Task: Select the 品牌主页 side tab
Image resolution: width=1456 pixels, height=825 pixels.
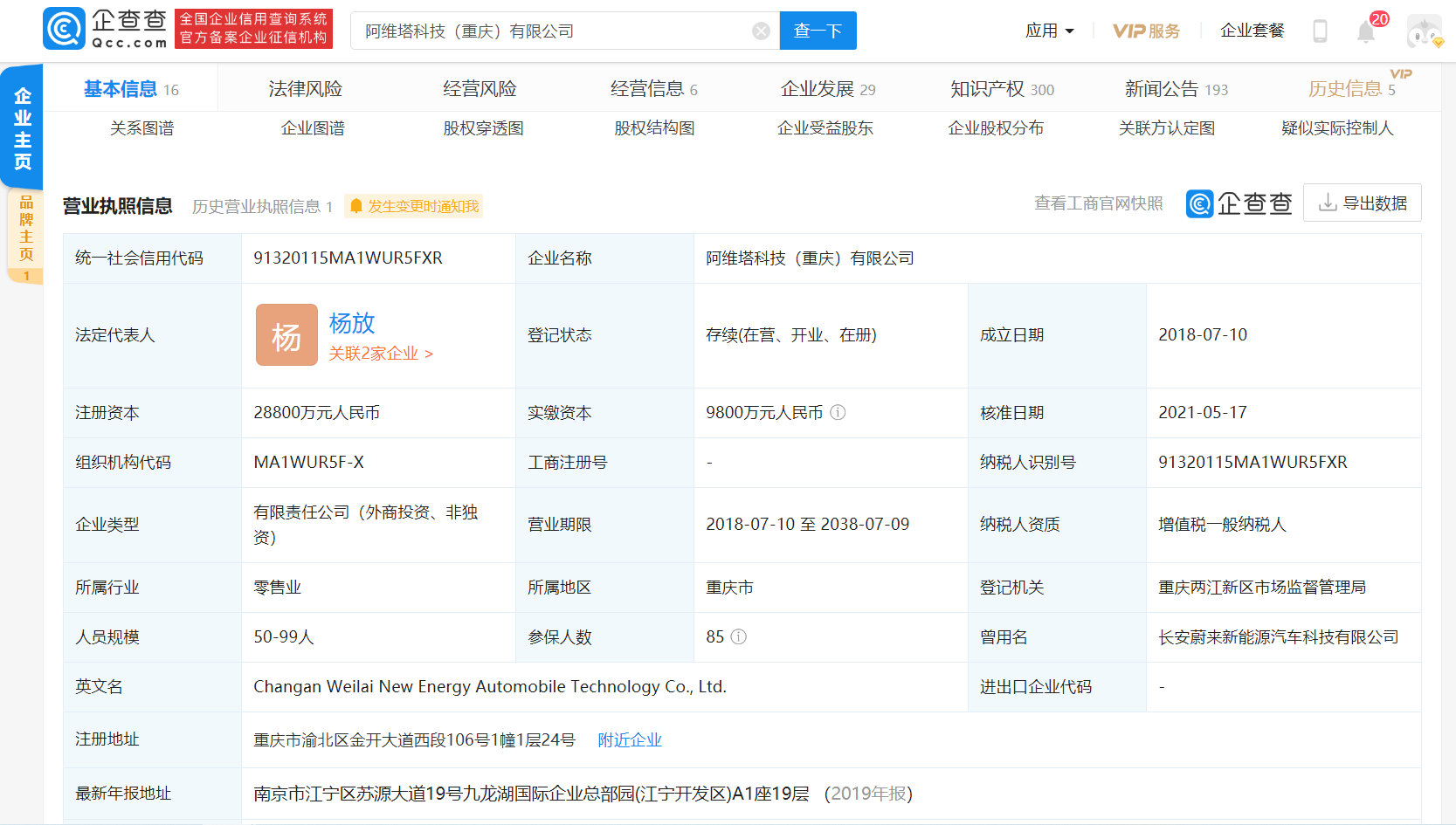Action: tap(25, 229)
